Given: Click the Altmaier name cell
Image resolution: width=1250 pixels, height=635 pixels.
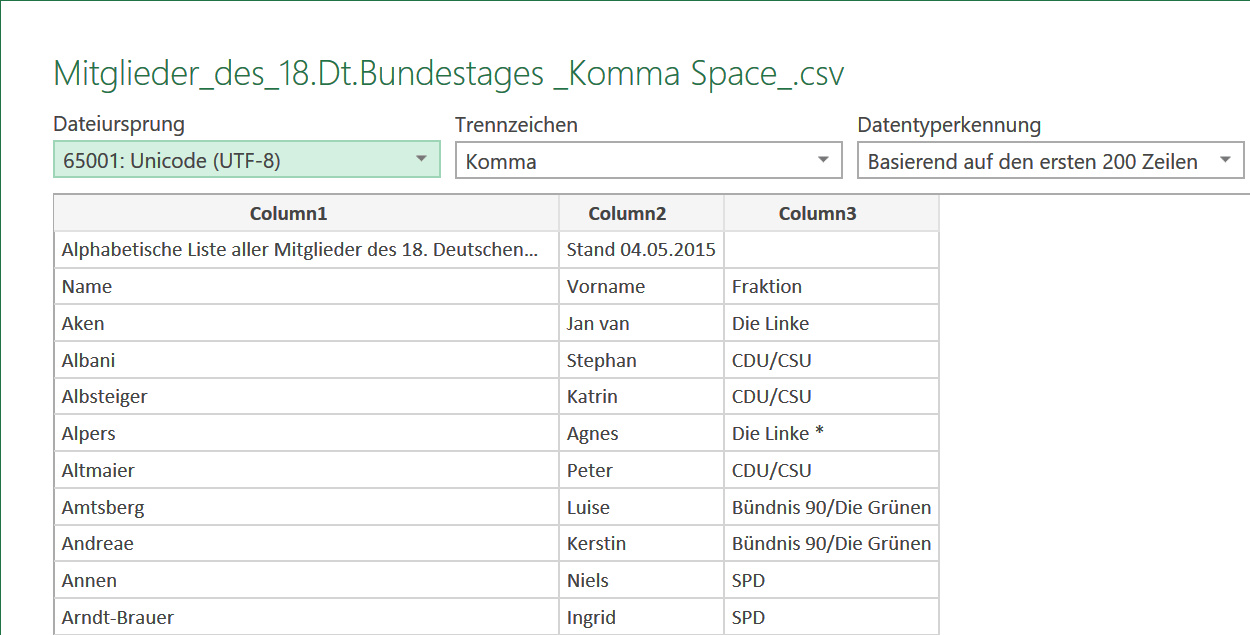Looking at the screenshot, I should pos(306,470).
